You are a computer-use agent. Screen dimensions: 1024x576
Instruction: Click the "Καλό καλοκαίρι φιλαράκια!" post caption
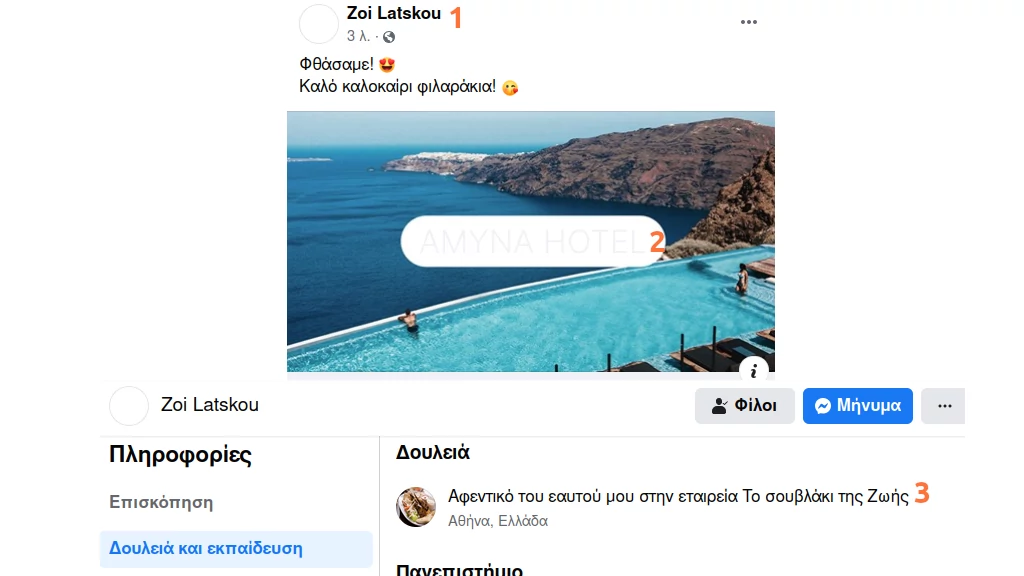tap(397, 87)
